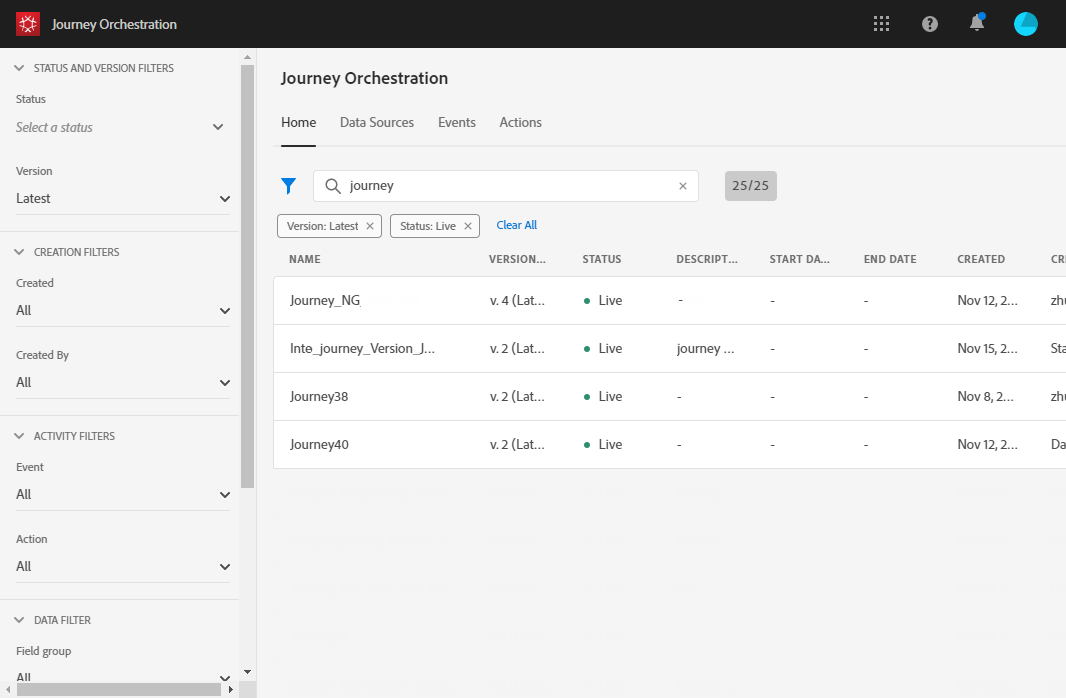Viewport: 1066px width, 698px height.
Task: Collapse the ACTIVITY FILTERS section
Action: tap(17, 436)
